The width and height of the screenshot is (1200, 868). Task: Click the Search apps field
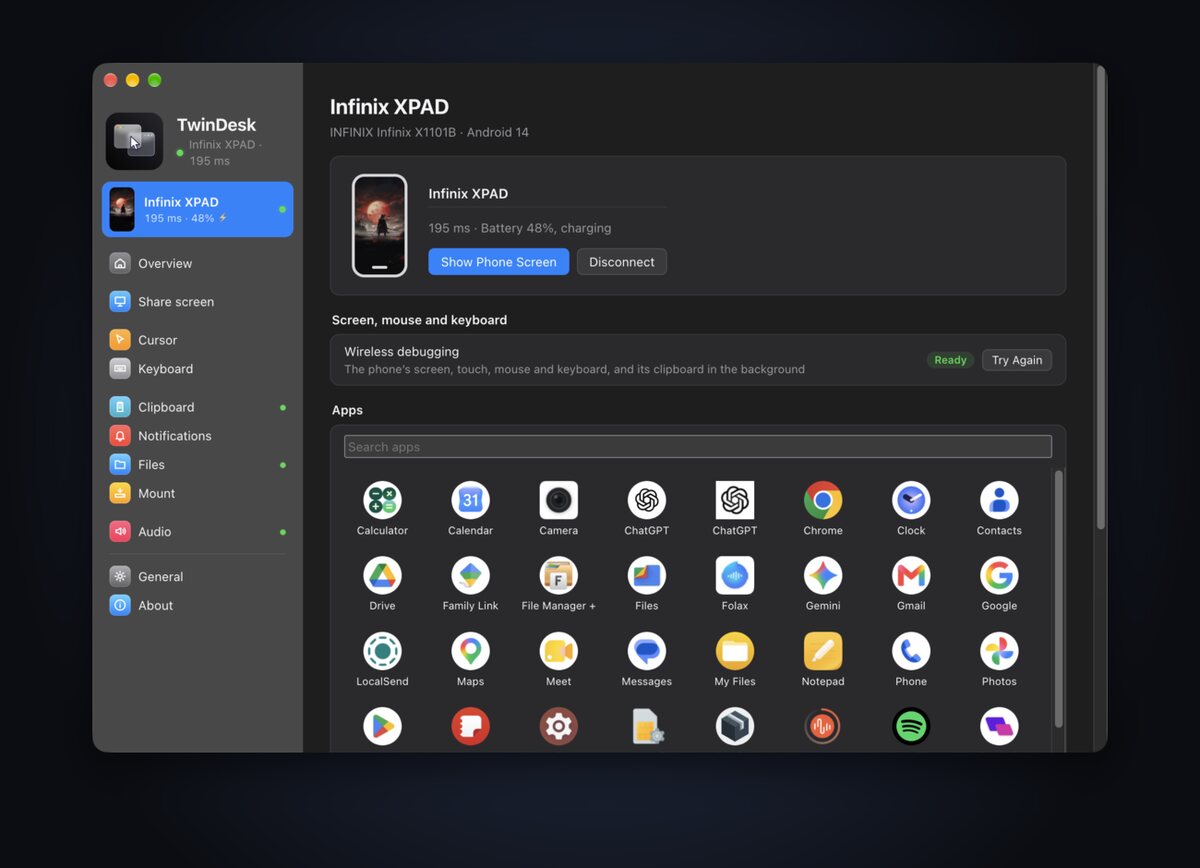[x=698, y=447]
